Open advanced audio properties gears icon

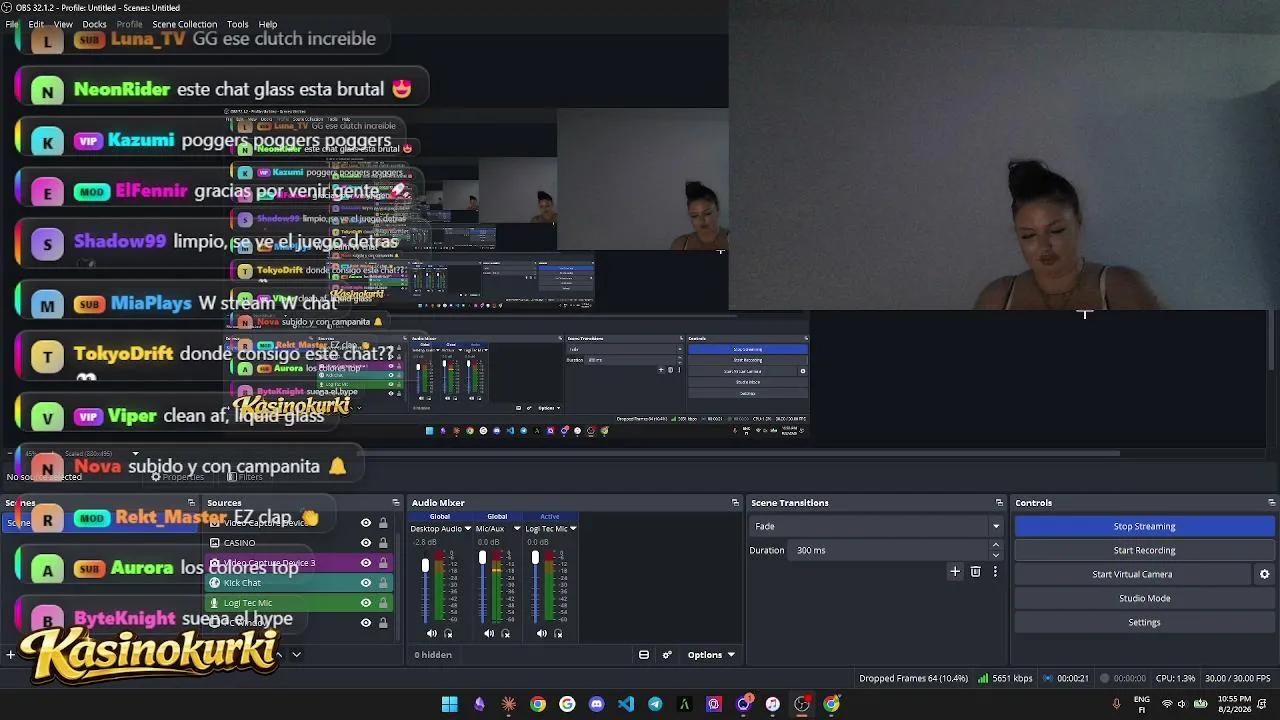click(x=667, y=655)
